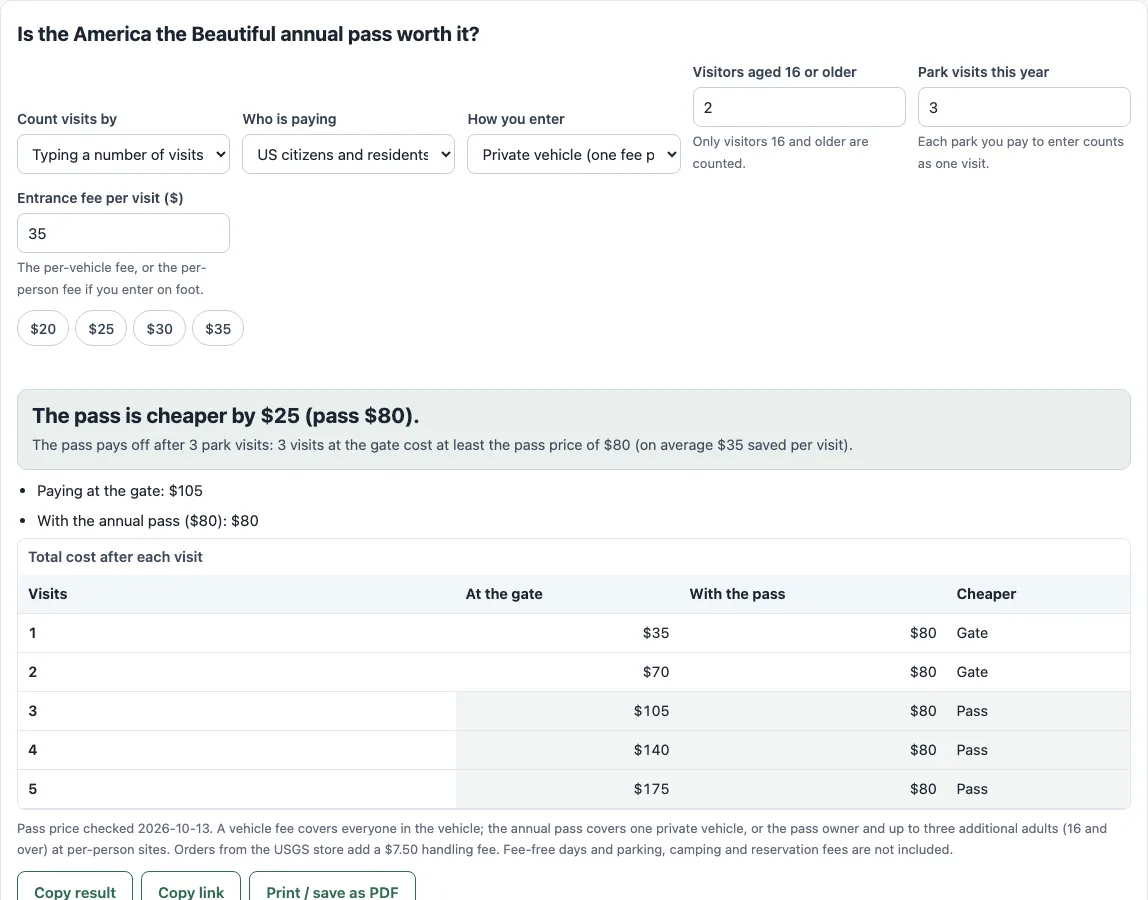
Task: Click 'Gate' in the visit 1 row
Action: (972, 633)
